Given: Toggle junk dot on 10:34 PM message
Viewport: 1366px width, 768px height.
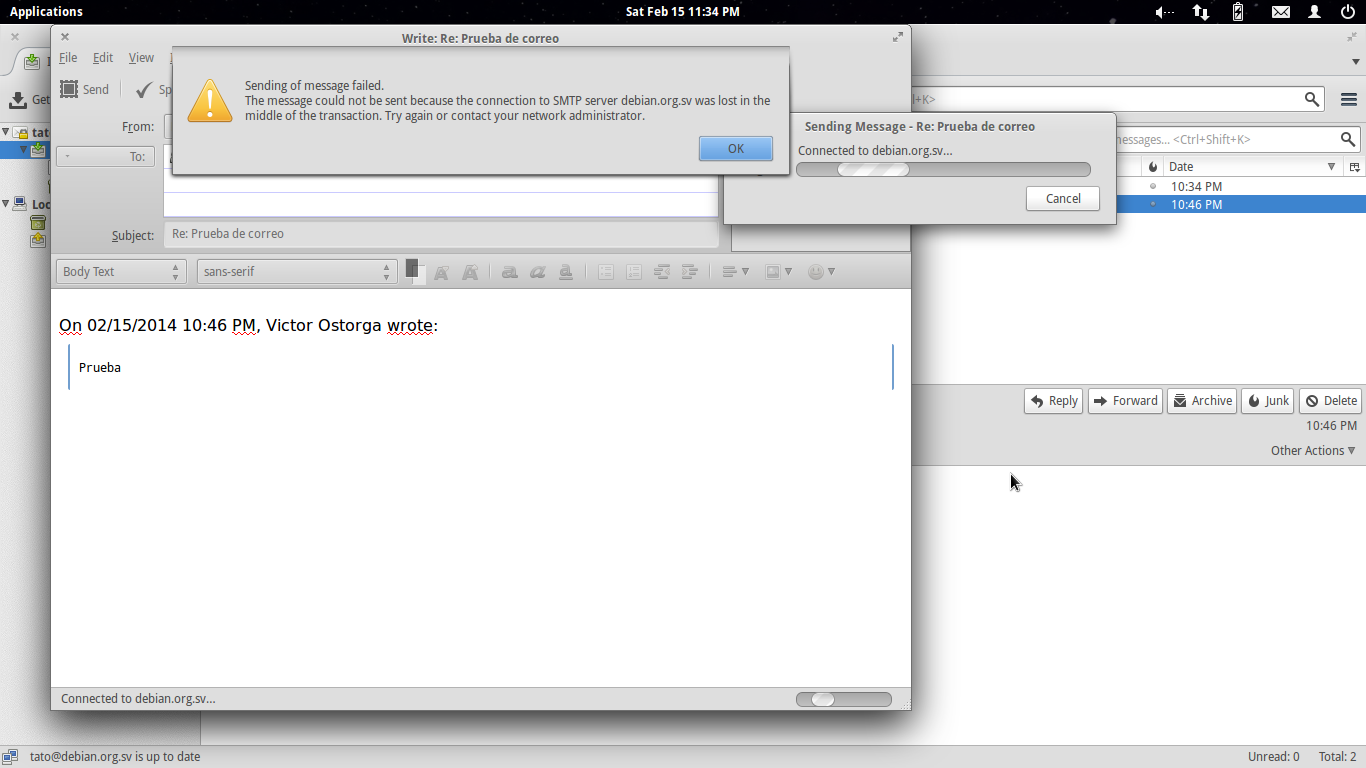Looking at the screenshot, I should click(x=1153, y=186).
